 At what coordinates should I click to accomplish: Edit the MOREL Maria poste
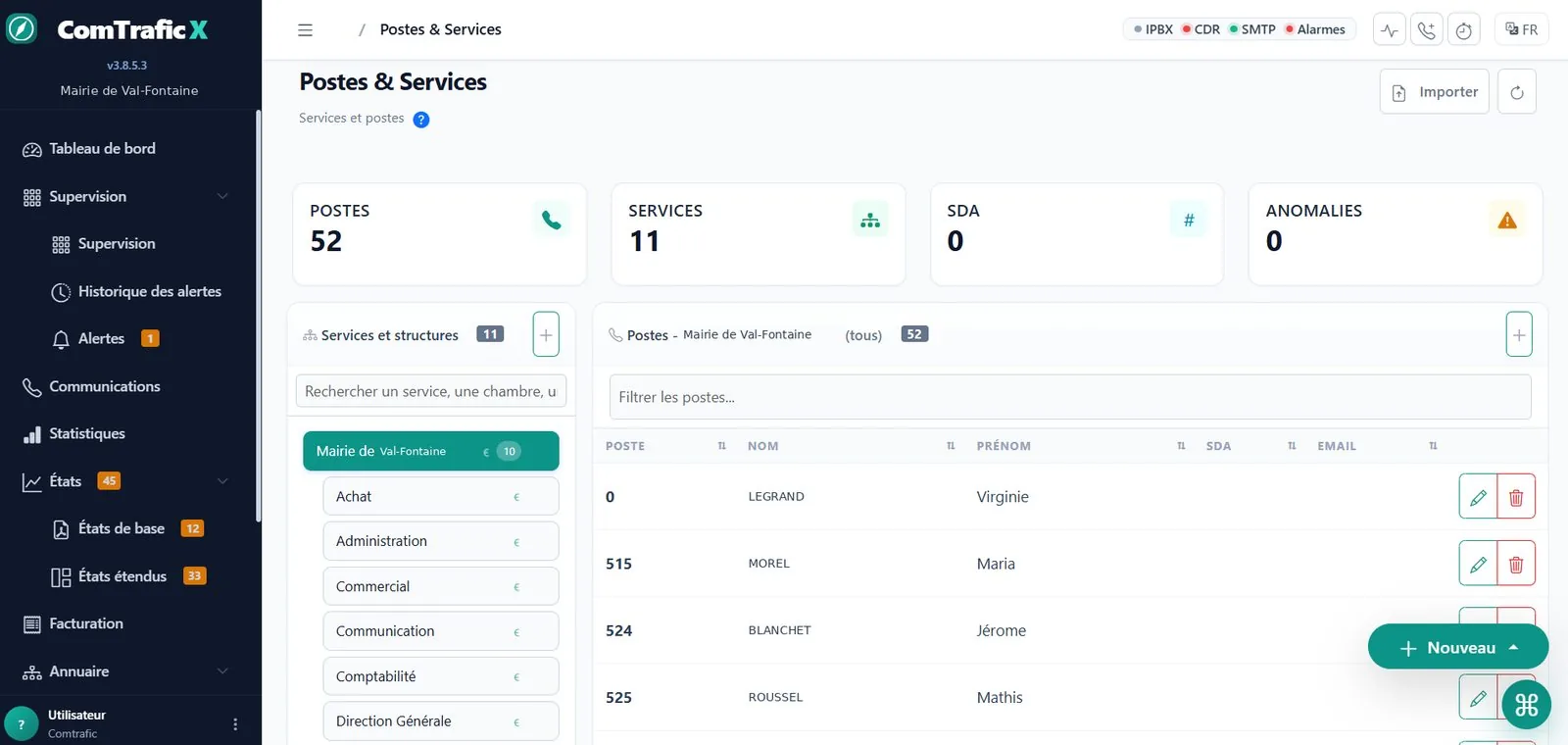tap(1478, 564)
